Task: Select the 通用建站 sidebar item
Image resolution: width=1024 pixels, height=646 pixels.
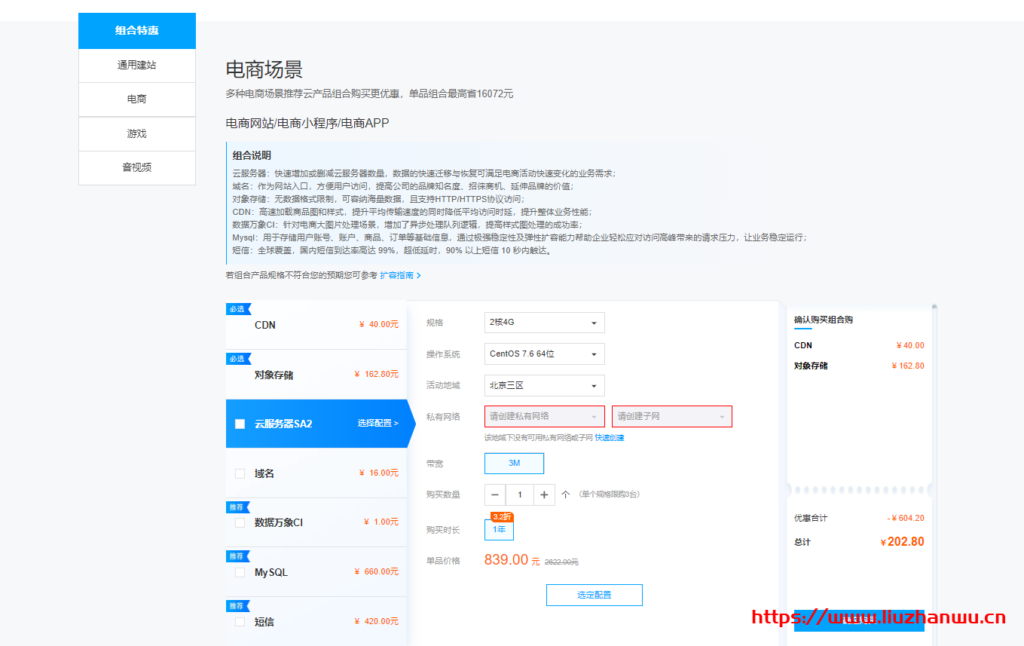Action: [x=136, y=65]
